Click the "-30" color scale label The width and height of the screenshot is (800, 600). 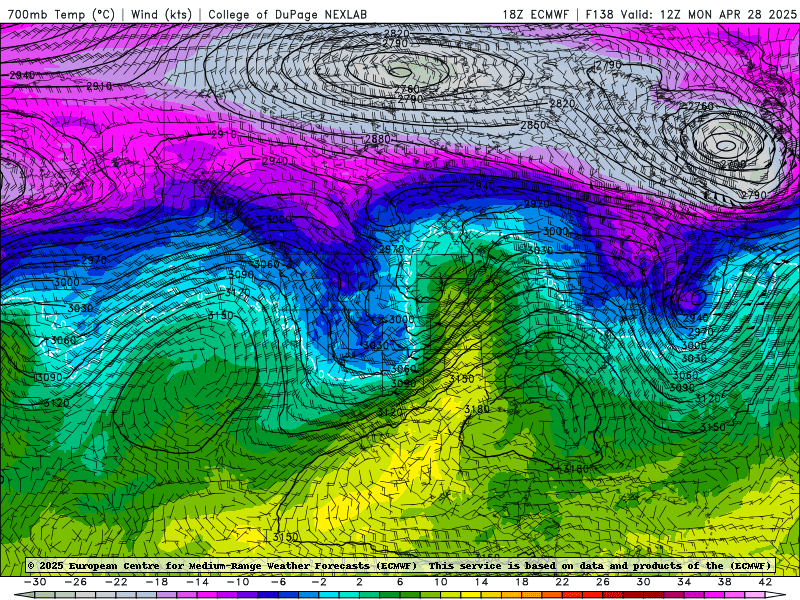pos(35,582)
